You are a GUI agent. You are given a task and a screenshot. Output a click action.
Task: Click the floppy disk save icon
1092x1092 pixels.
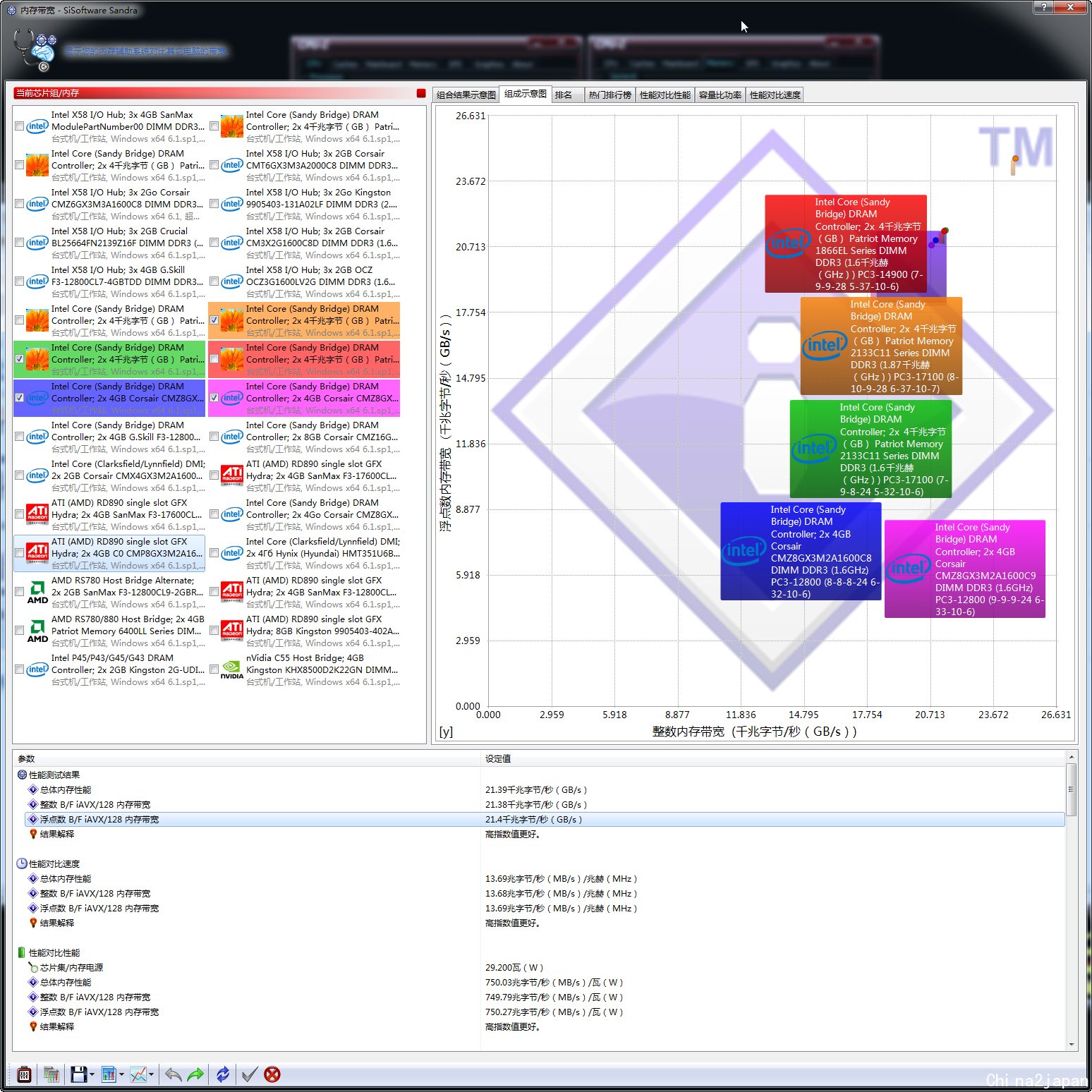[x=78, y=1074]
